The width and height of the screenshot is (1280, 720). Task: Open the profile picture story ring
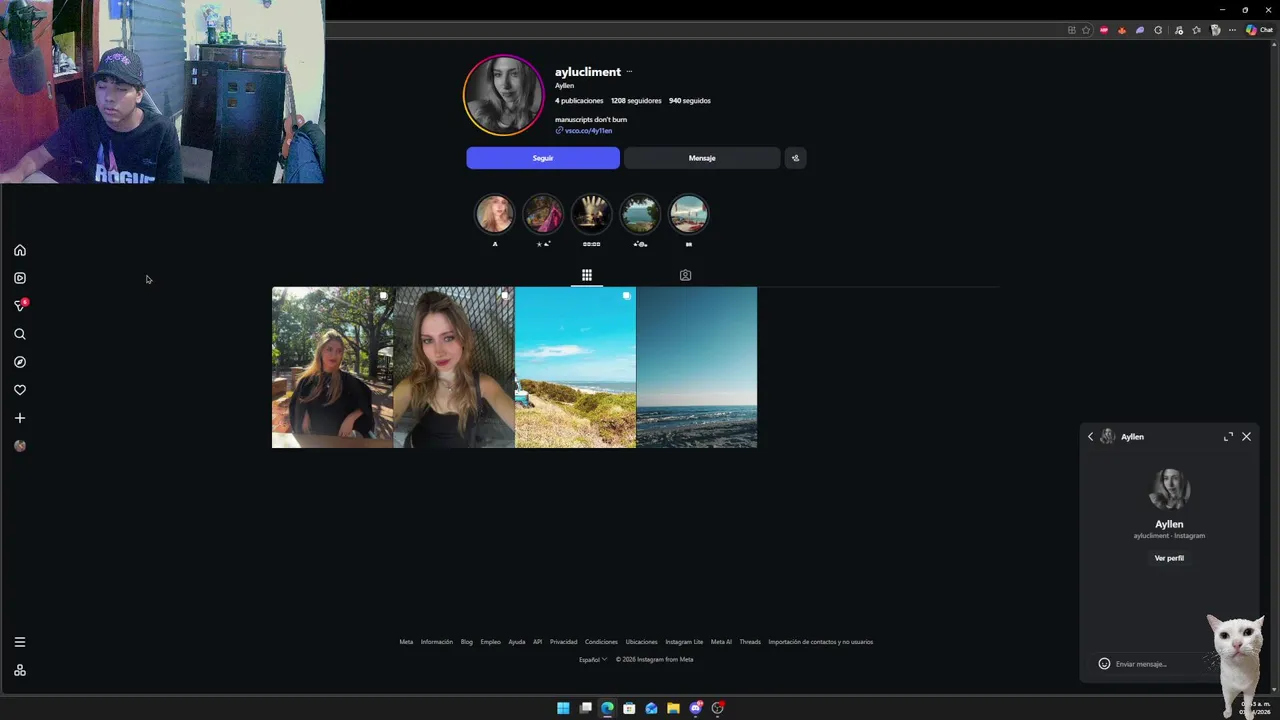(503, 95)
